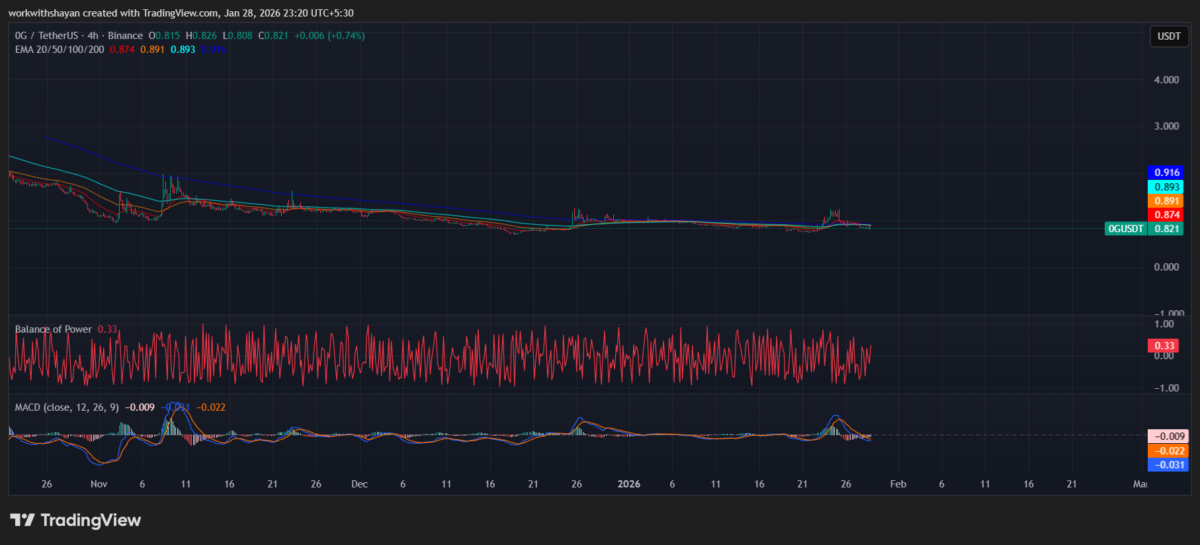The image size is (1200, 545).
Task: Click the 2026 label on the time axis
Action: [x=629, y=484]
